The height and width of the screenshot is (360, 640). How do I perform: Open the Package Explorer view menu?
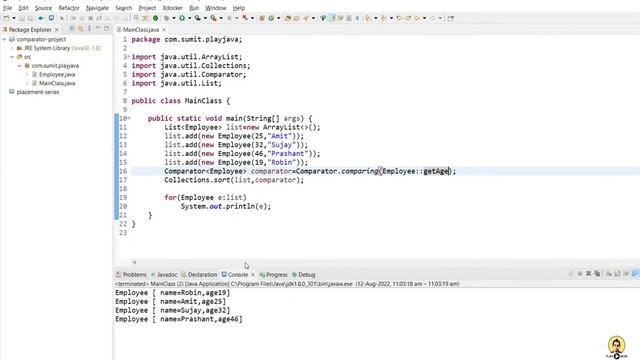point(89,29)
